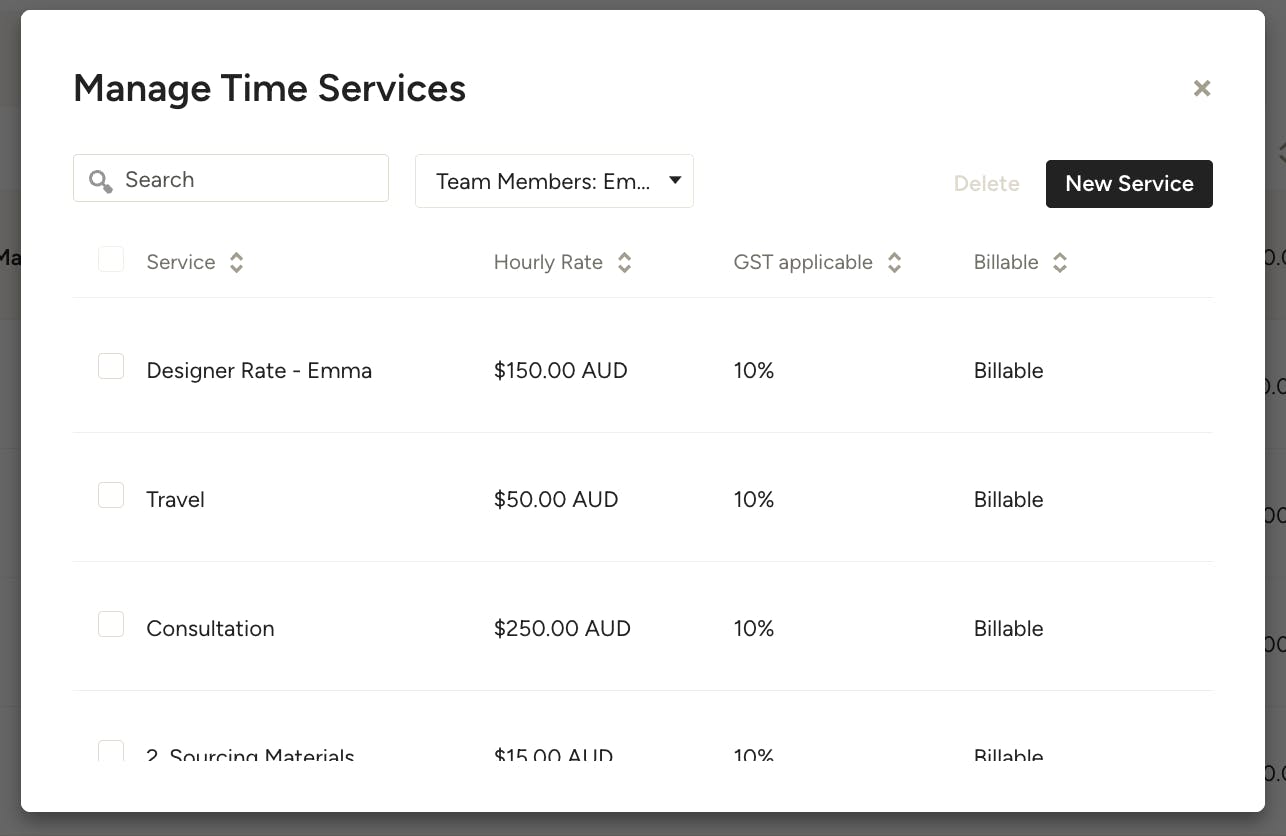Sort by Billable column arrows
The height and width of the screenshot is (836, 1286).
pyautogui.click(x=1060, y=263)
